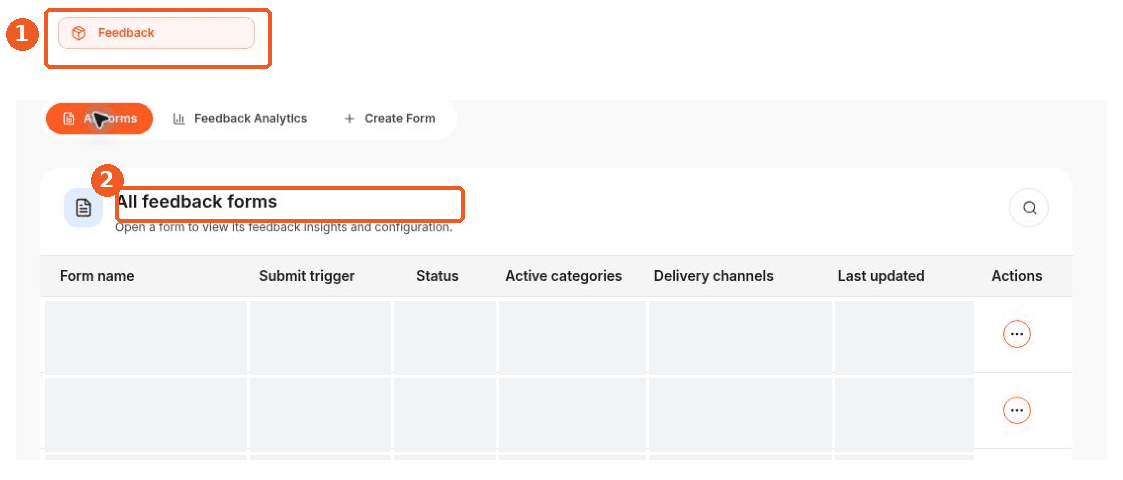Click the Active categories column header
Image resolution: width=1123 pixels, height=480 pixels.
point(564,276)
